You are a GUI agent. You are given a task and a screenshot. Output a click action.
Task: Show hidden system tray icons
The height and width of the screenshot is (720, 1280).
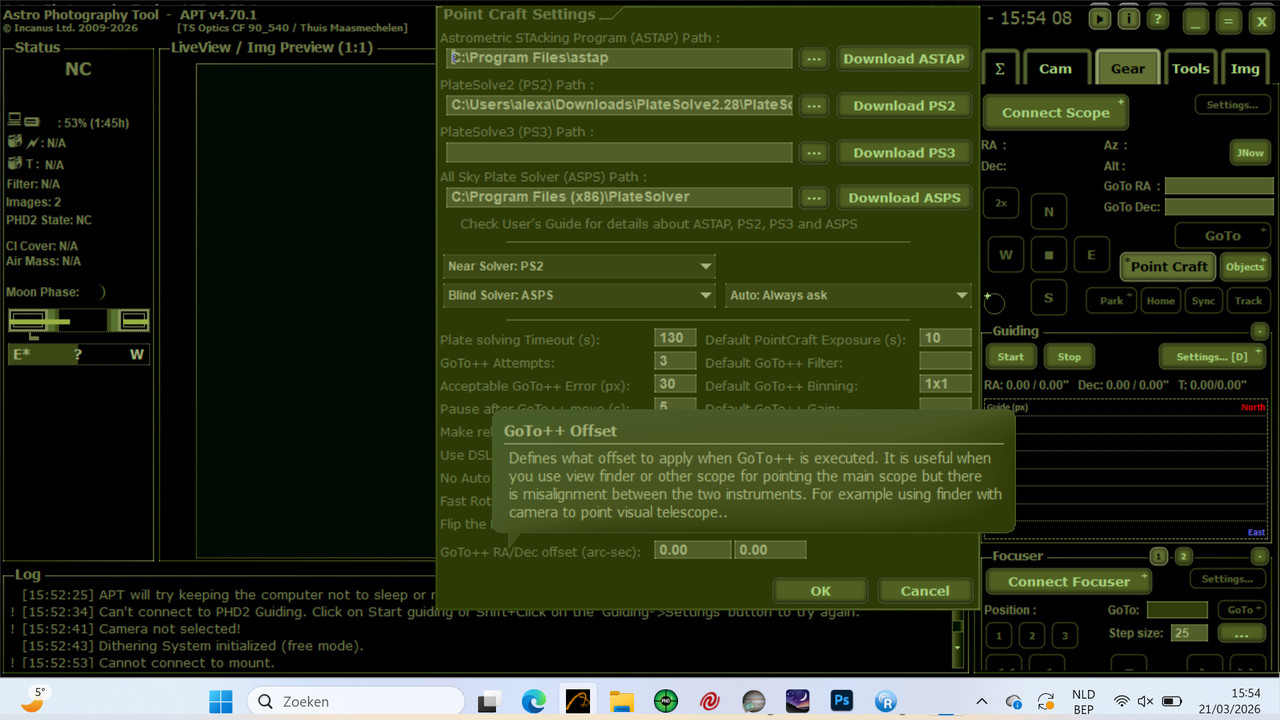(981, 701)
